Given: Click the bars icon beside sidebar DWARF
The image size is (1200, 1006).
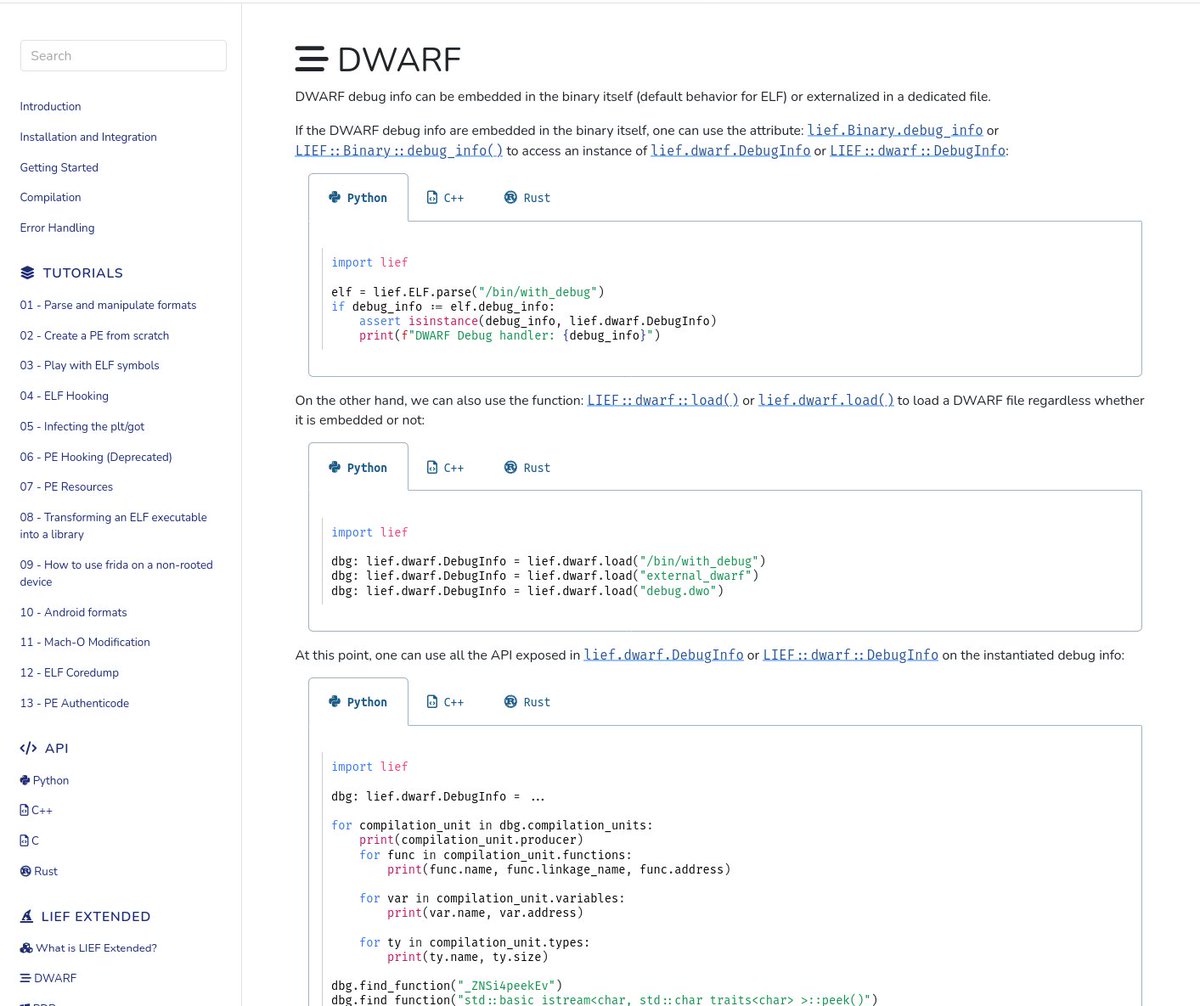Looking at the screenshot, I should point(25,978).
